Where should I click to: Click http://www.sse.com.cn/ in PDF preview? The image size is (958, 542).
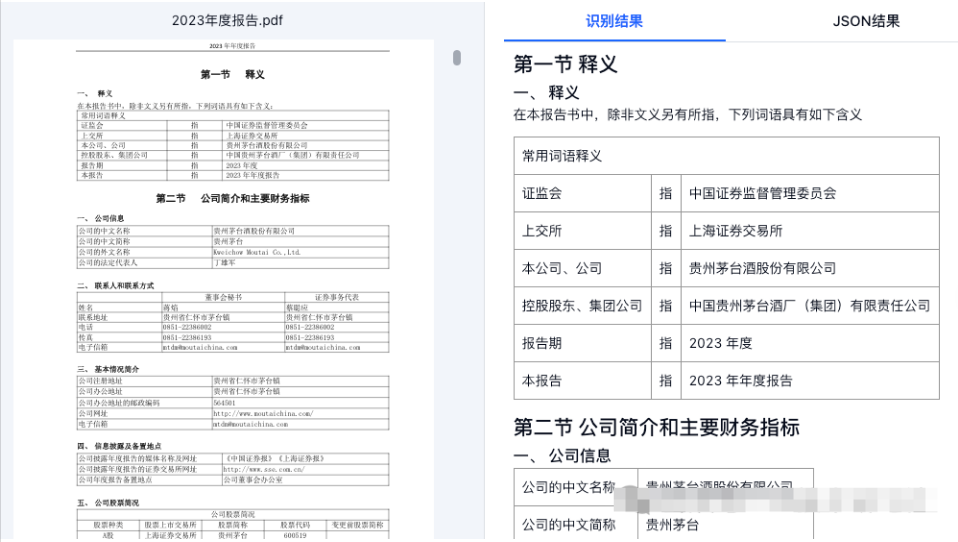[264, 469]
